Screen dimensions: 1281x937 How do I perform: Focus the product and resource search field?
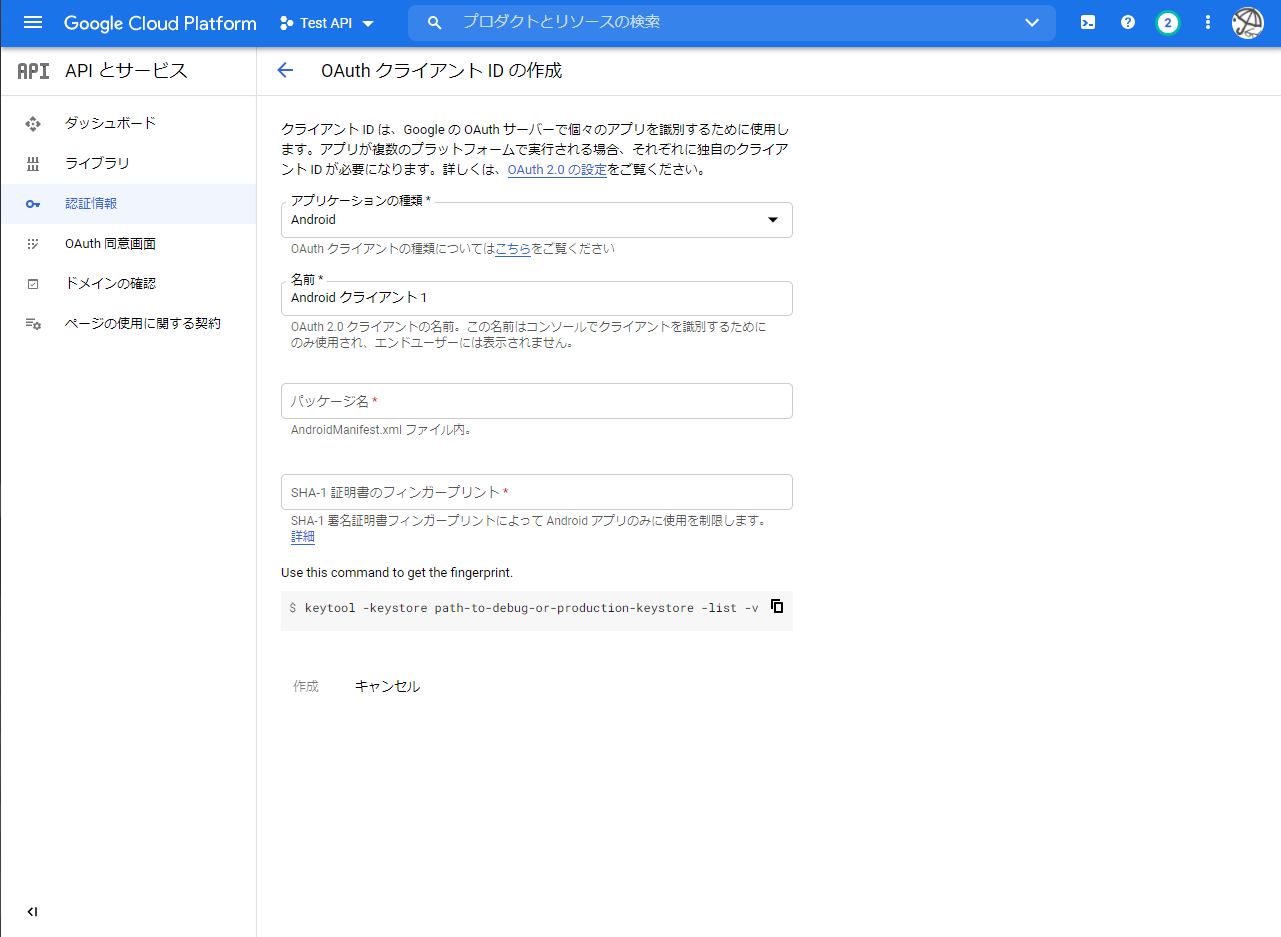click(730, 22)
